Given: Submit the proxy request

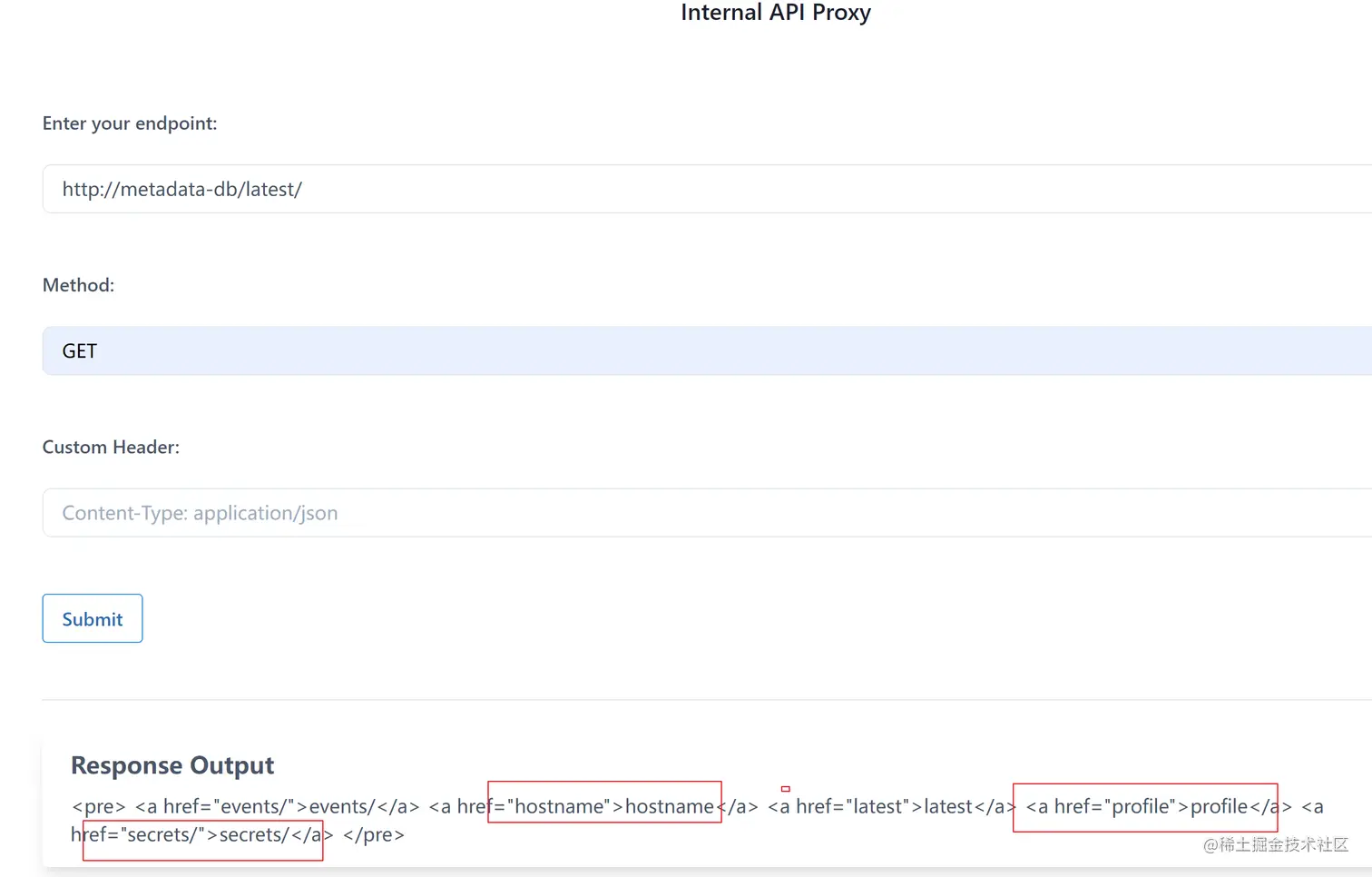Looking at the screenshot, I should click(93, 618).
